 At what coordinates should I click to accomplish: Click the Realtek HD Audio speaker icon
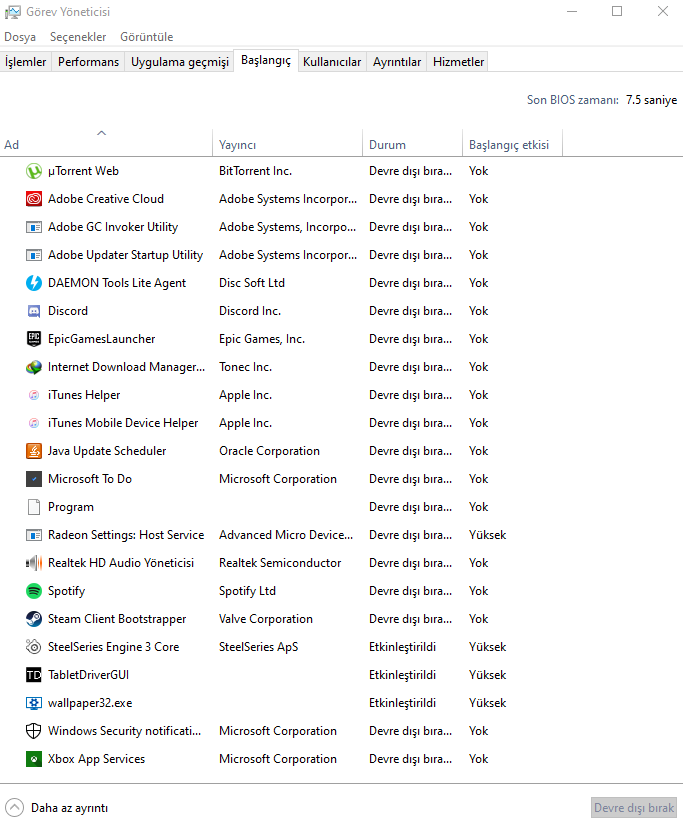pos(34,563)
